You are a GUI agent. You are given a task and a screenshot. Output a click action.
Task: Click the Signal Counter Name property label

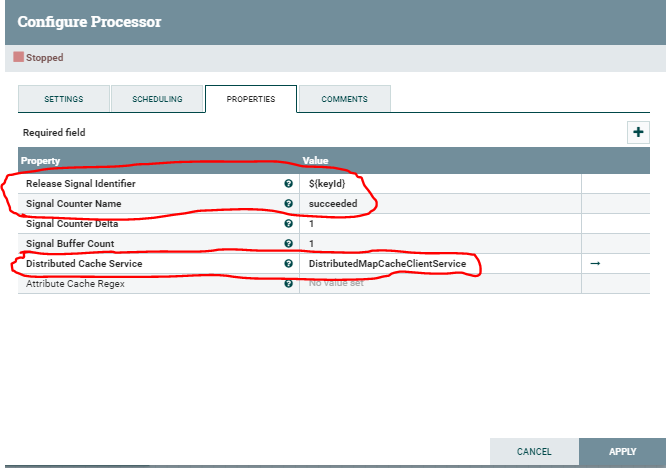73,203
